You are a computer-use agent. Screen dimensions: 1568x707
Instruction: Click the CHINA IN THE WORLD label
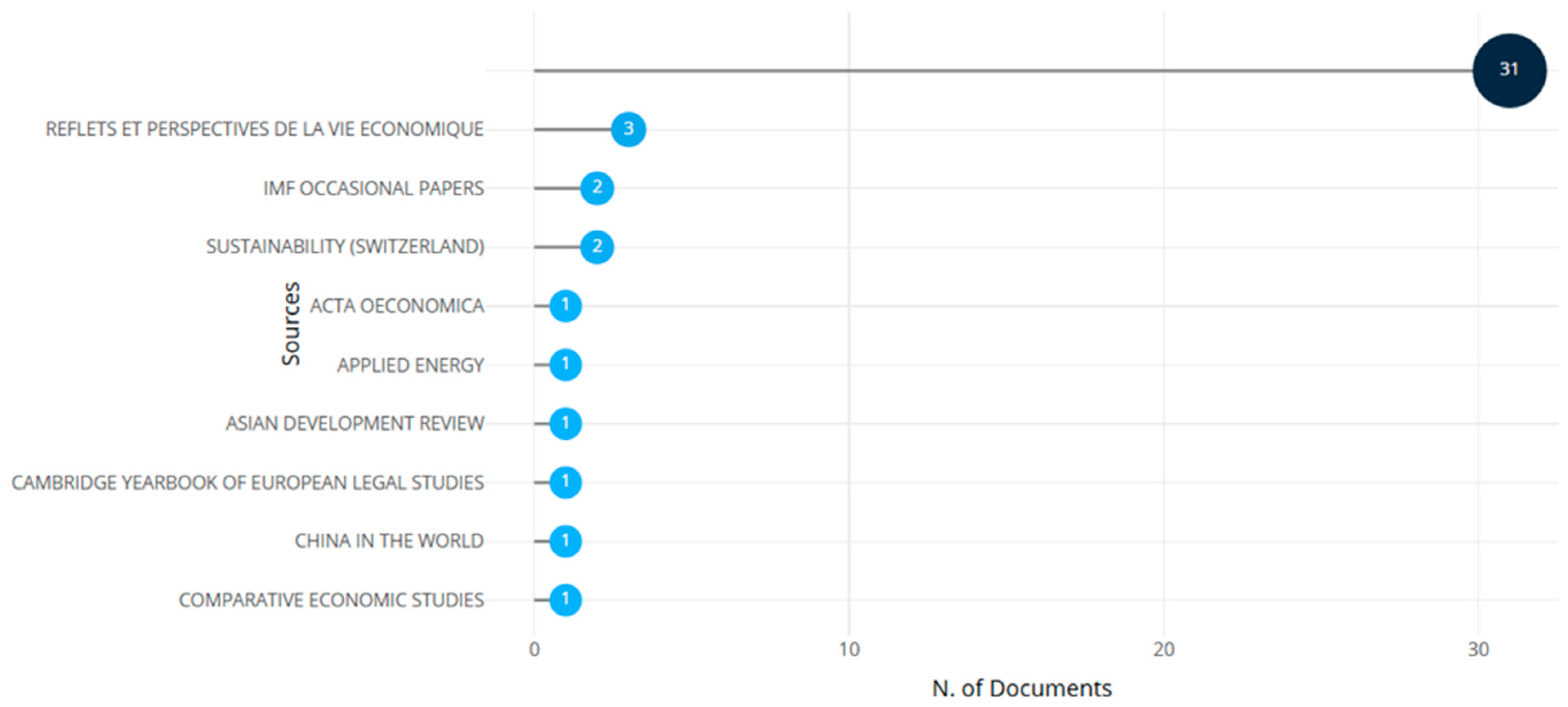(x=388, y=541)
